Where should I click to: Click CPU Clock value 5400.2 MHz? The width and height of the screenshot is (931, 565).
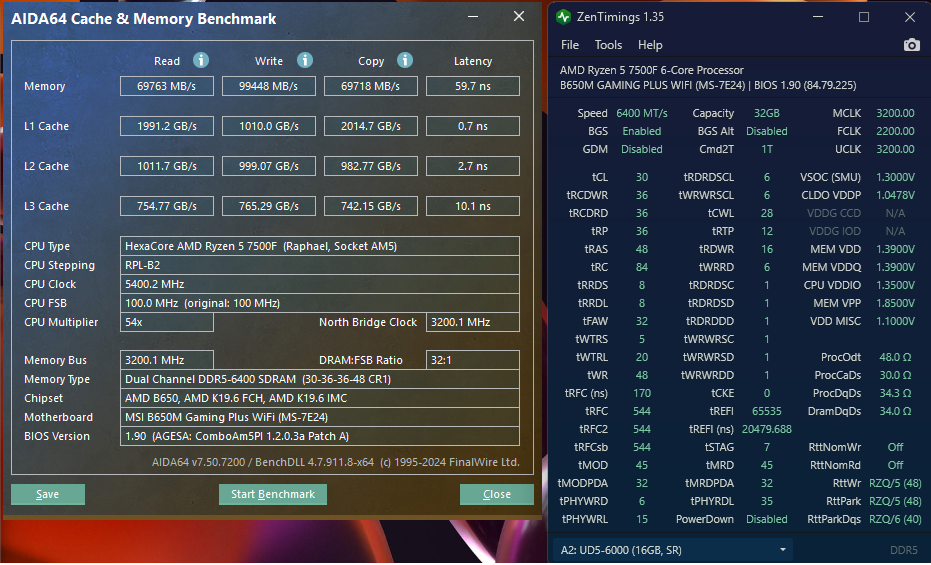tap(320, 284)
